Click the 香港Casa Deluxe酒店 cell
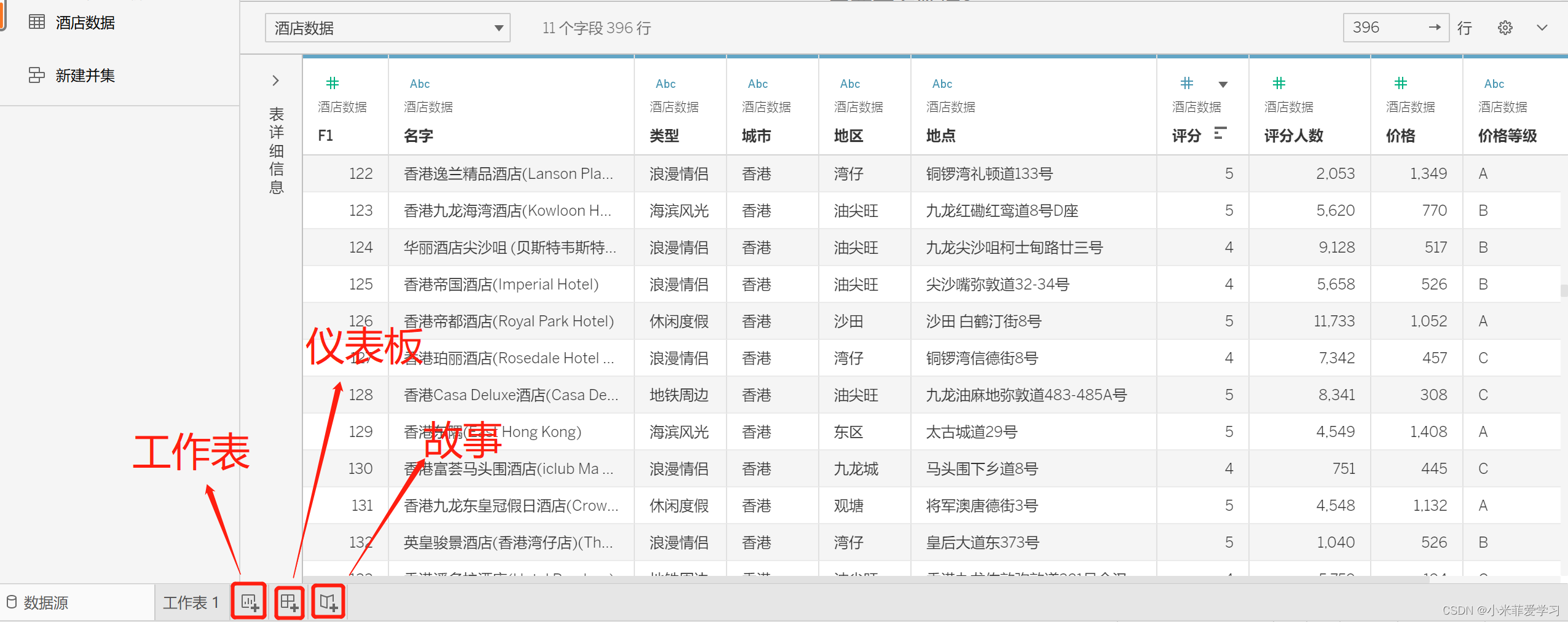Image resolution: width=1568 pixels, height=622 pixels. pos(511,395)
